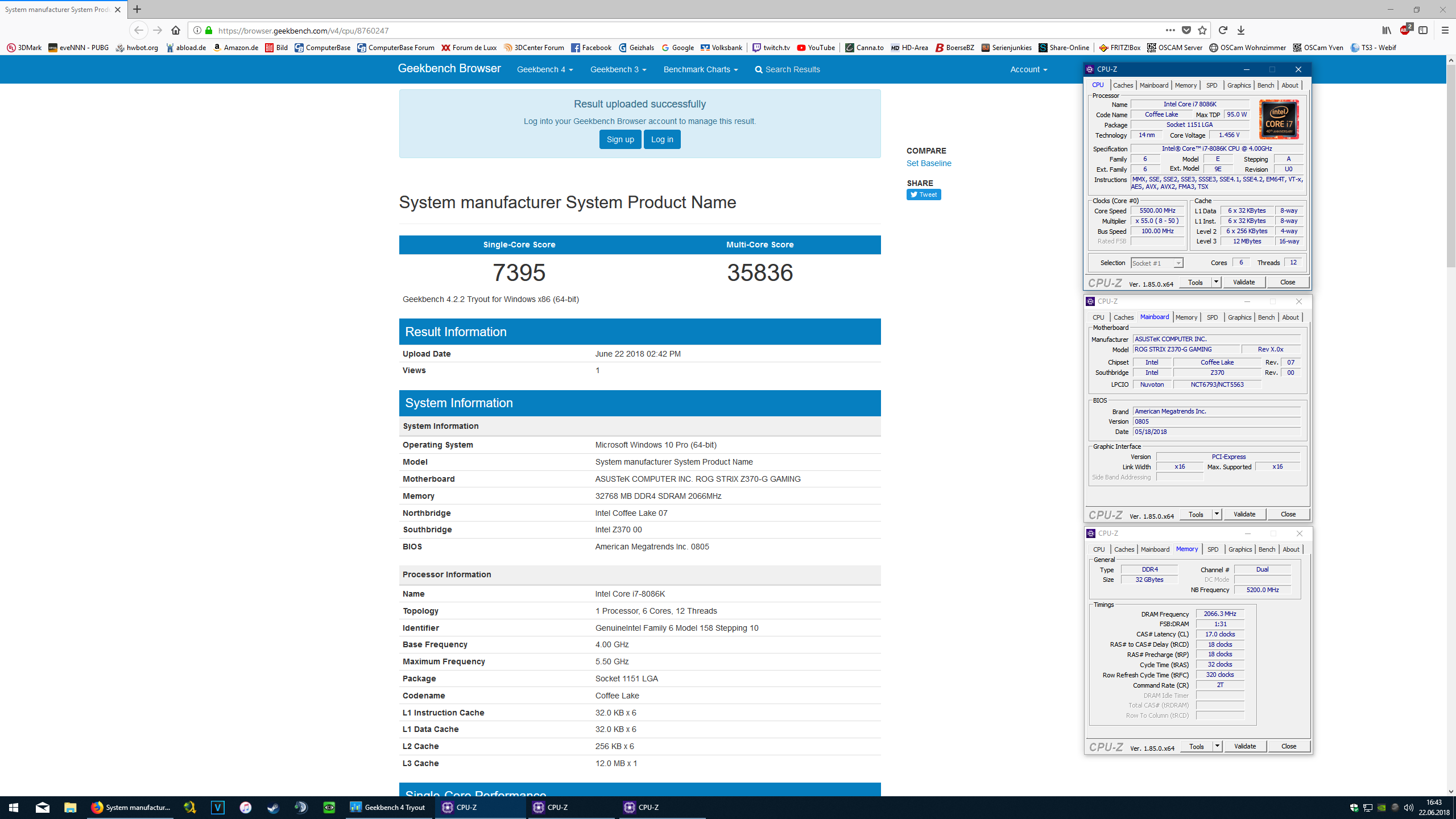Open the Firefox Library icon
This screenshot has width=1456, height=819.
click(1387, 30)
